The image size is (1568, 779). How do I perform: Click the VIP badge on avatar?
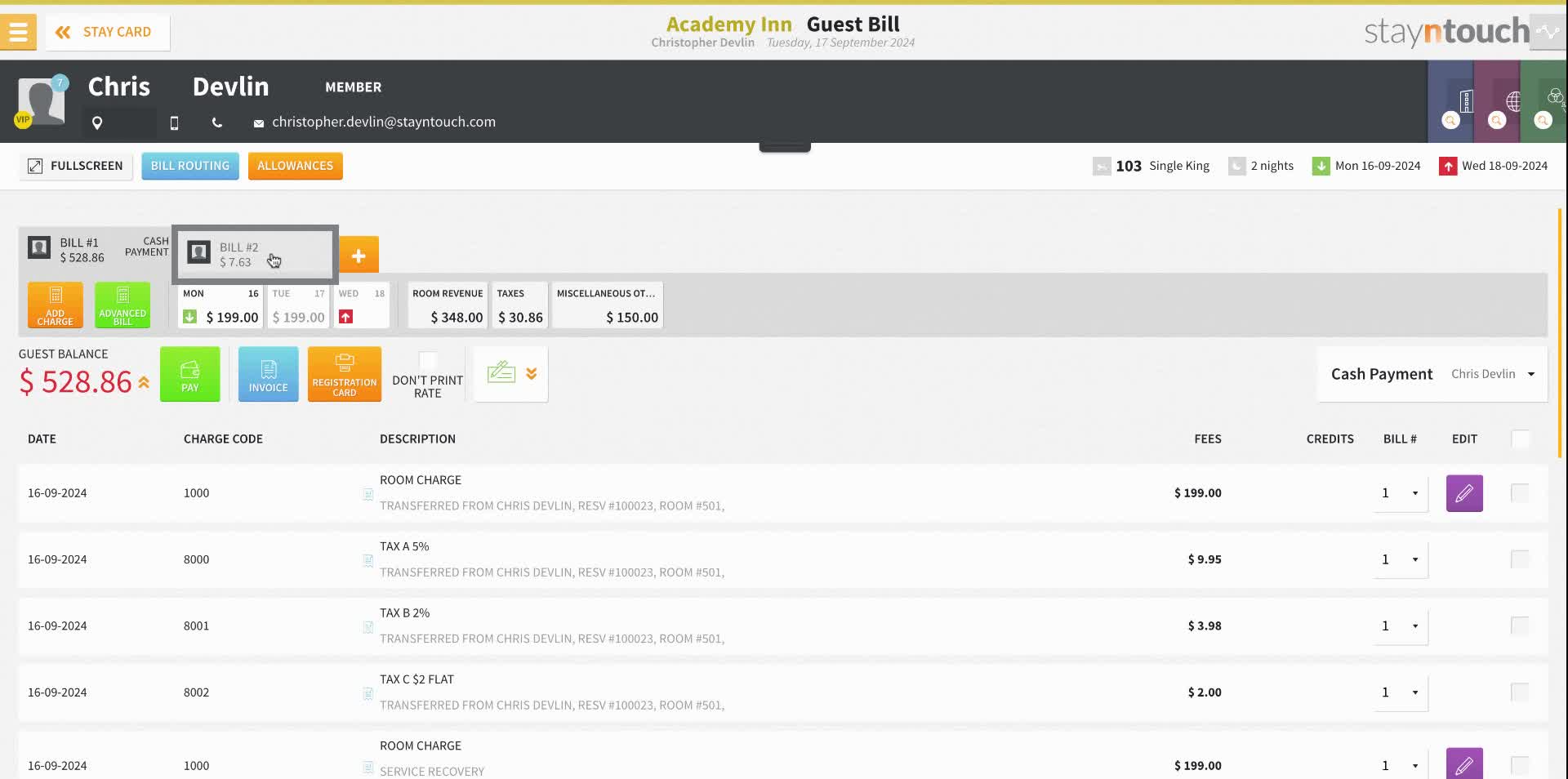[x=23, y=119]
